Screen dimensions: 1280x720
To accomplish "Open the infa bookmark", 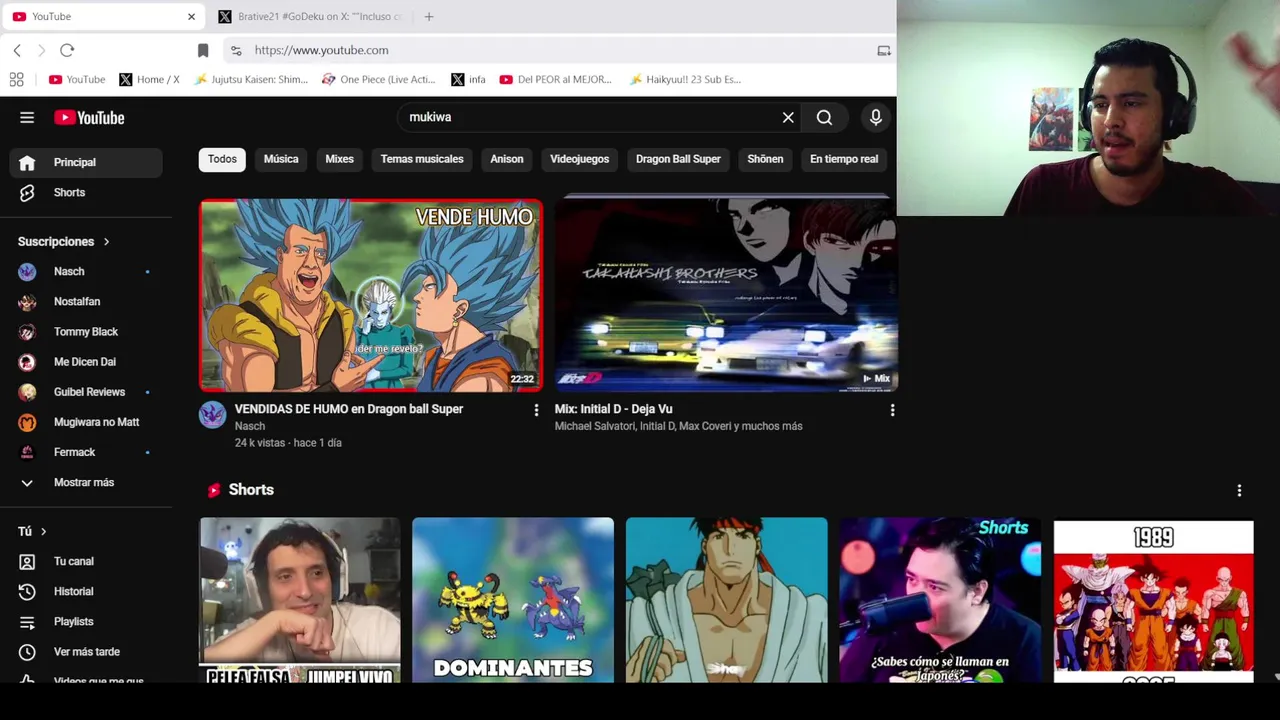I will click(x=468, y=79).
